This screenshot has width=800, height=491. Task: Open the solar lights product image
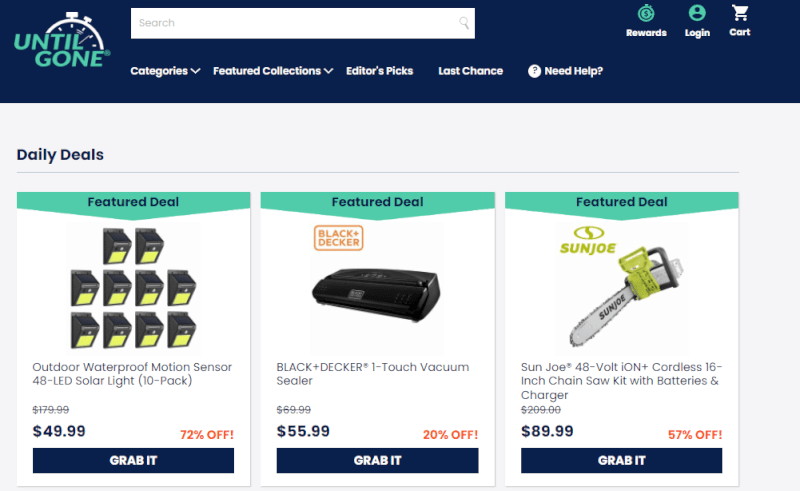[x=133, y=288]
